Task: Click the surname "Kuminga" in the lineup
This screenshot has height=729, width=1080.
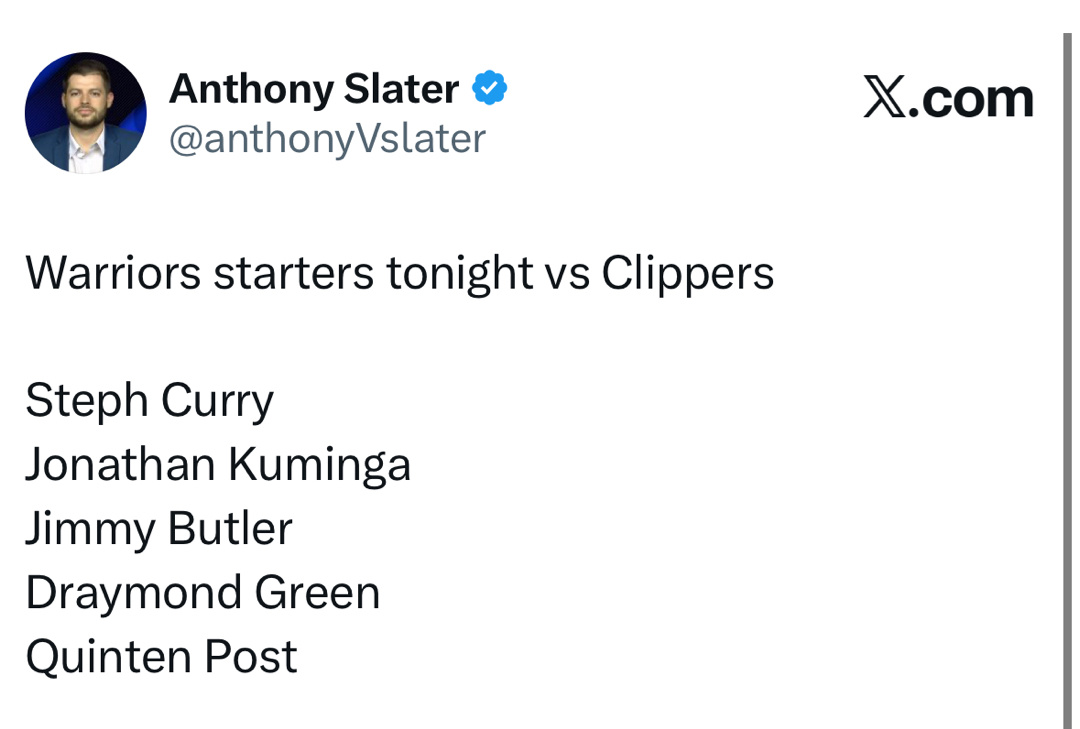Action: tap(319, 466)
